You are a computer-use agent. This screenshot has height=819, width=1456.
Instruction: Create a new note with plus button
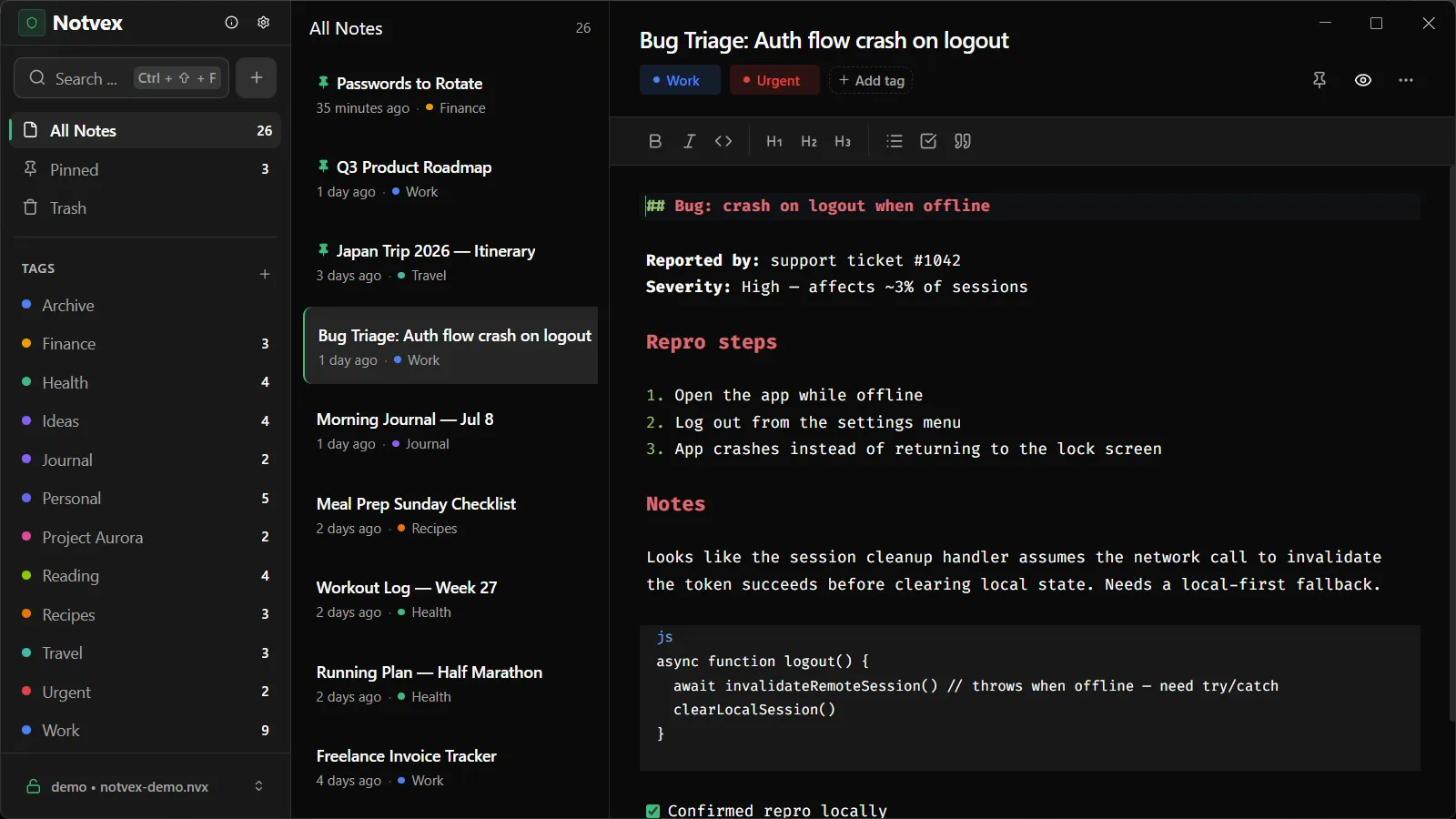point(257,77)
